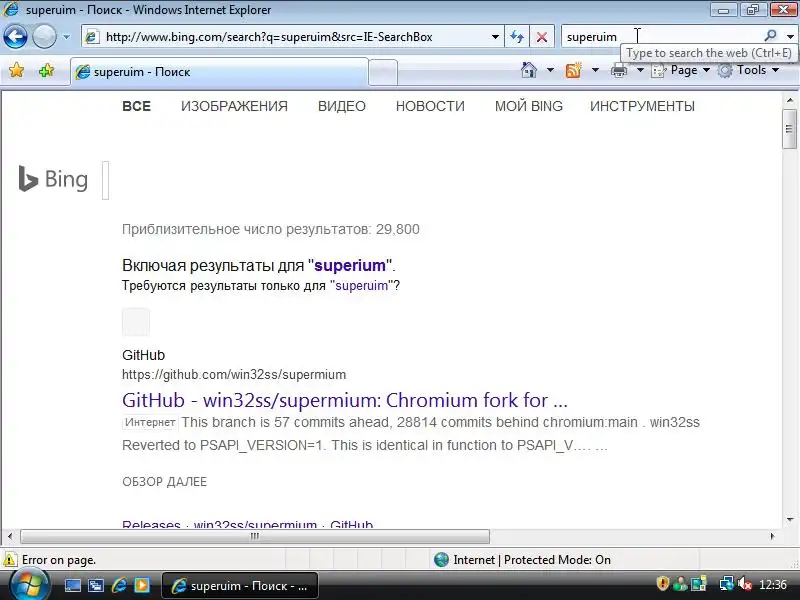800x600 pixels.
Task: Launch Windows Media Player quick launch icon
Action: [141, 585]
